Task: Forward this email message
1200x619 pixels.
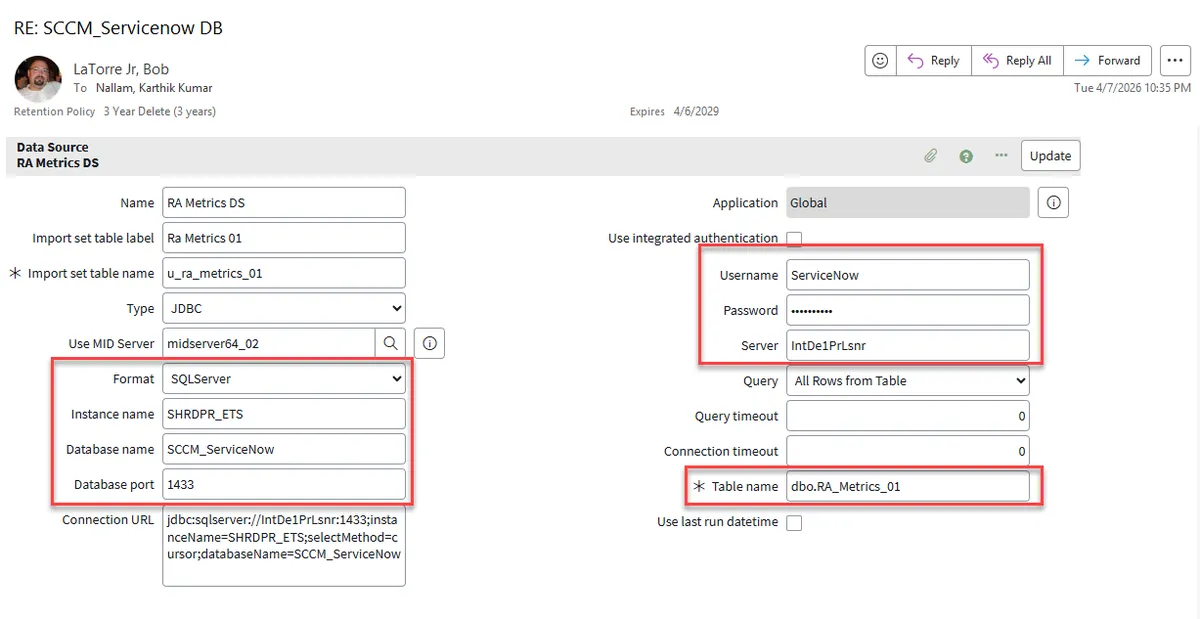Action: tap(1108, 60)
